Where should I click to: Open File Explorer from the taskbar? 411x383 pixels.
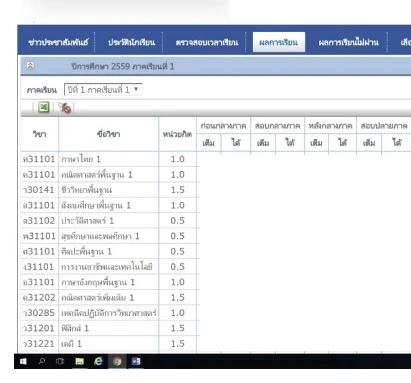tap(79, 361)
